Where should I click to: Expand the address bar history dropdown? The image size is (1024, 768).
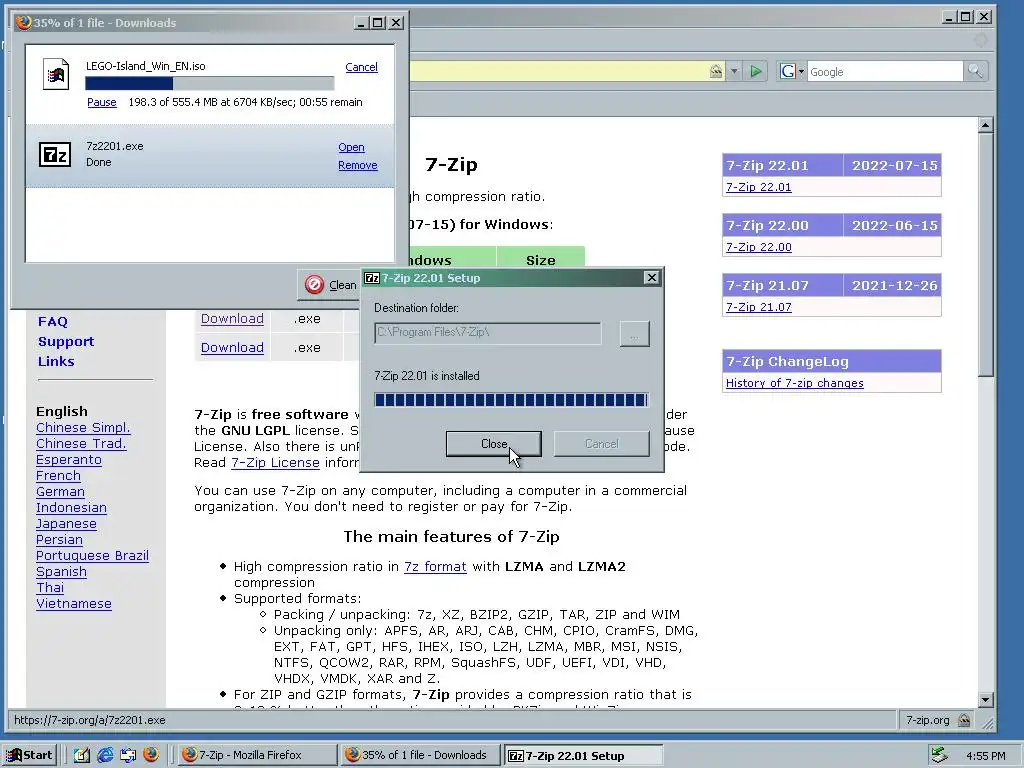(734, 71)
